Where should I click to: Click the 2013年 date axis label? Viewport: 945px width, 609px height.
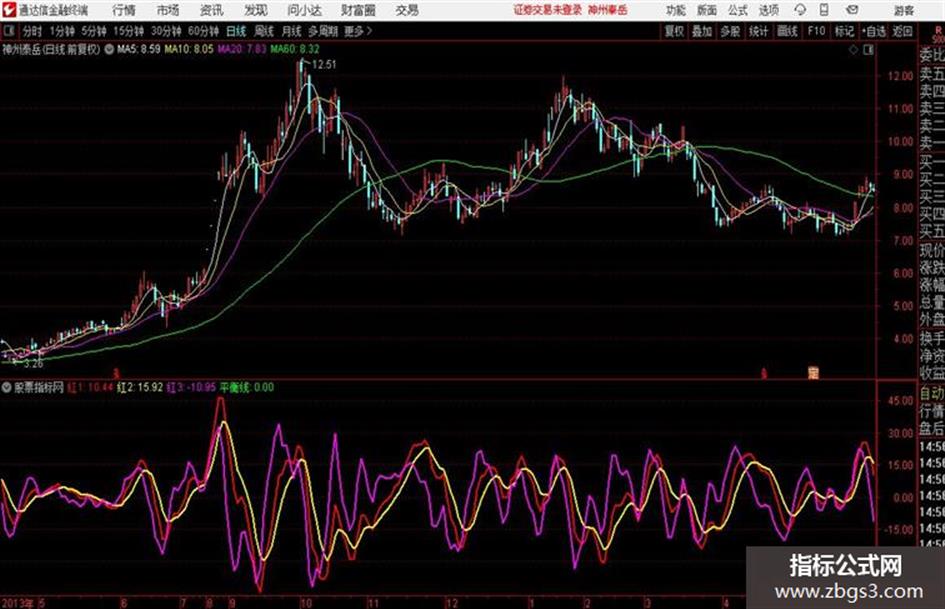click(17, 602)
